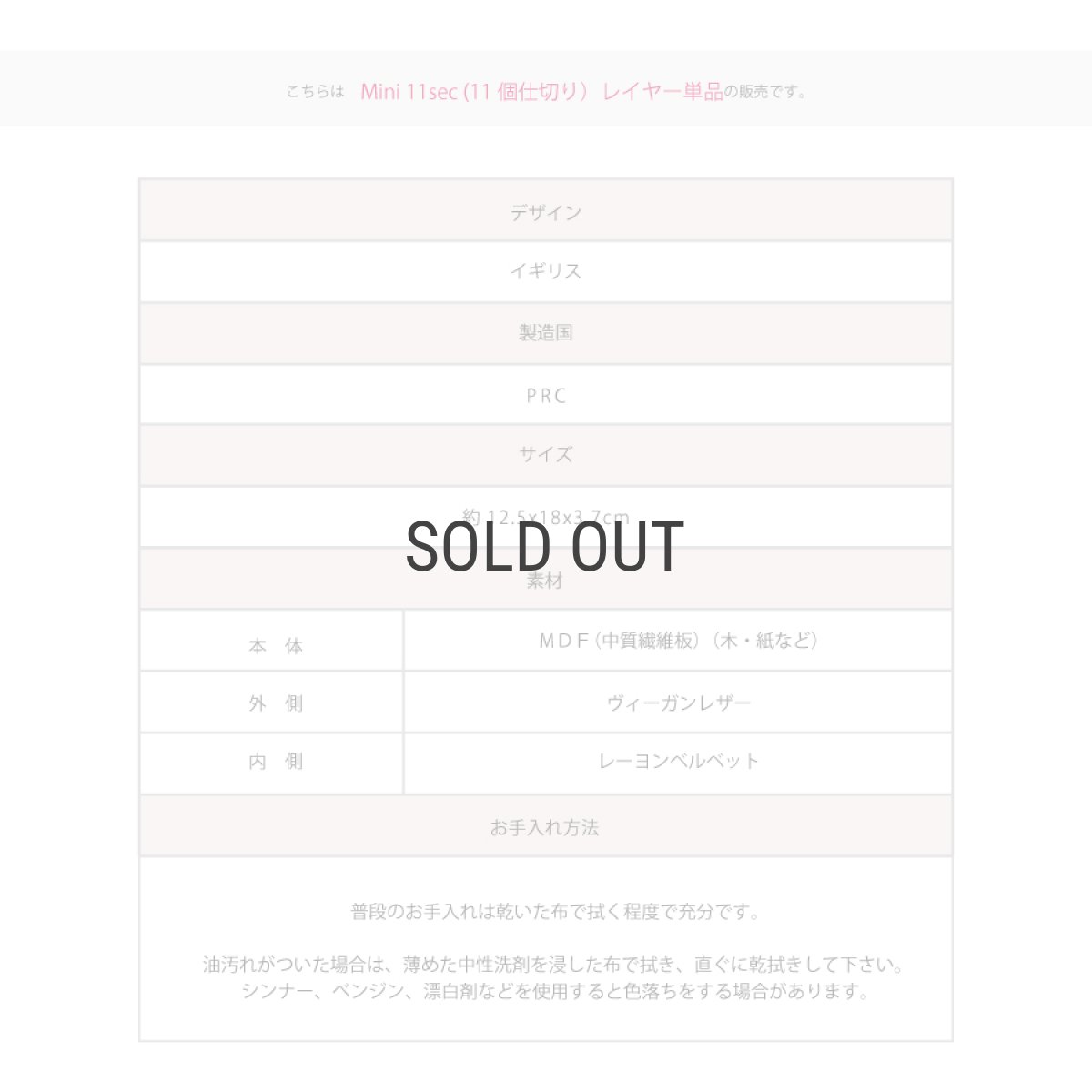Click the レーヨンベルベット cell
Screen dimensions: 1092x1092
[678, 762]
